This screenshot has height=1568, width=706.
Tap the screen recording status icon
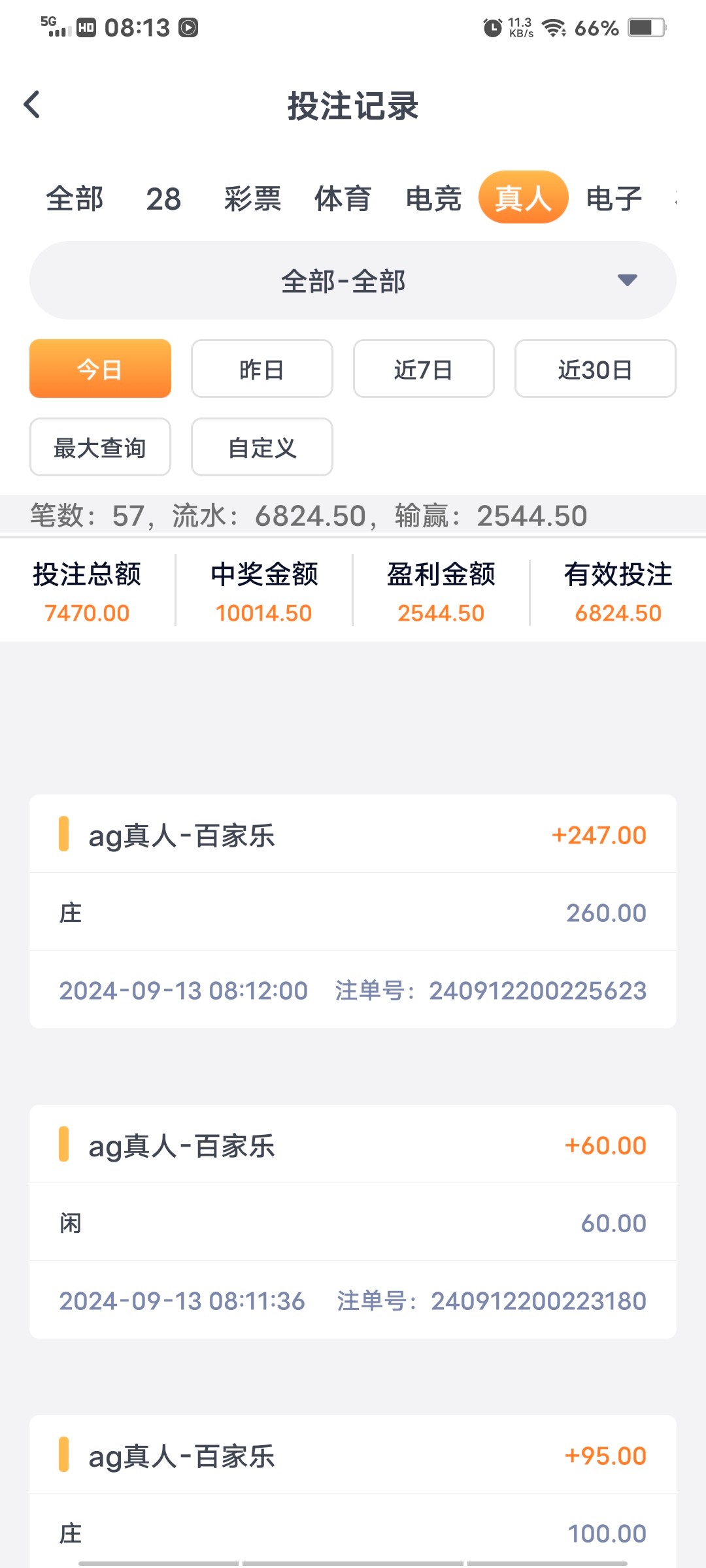point(189,27)
